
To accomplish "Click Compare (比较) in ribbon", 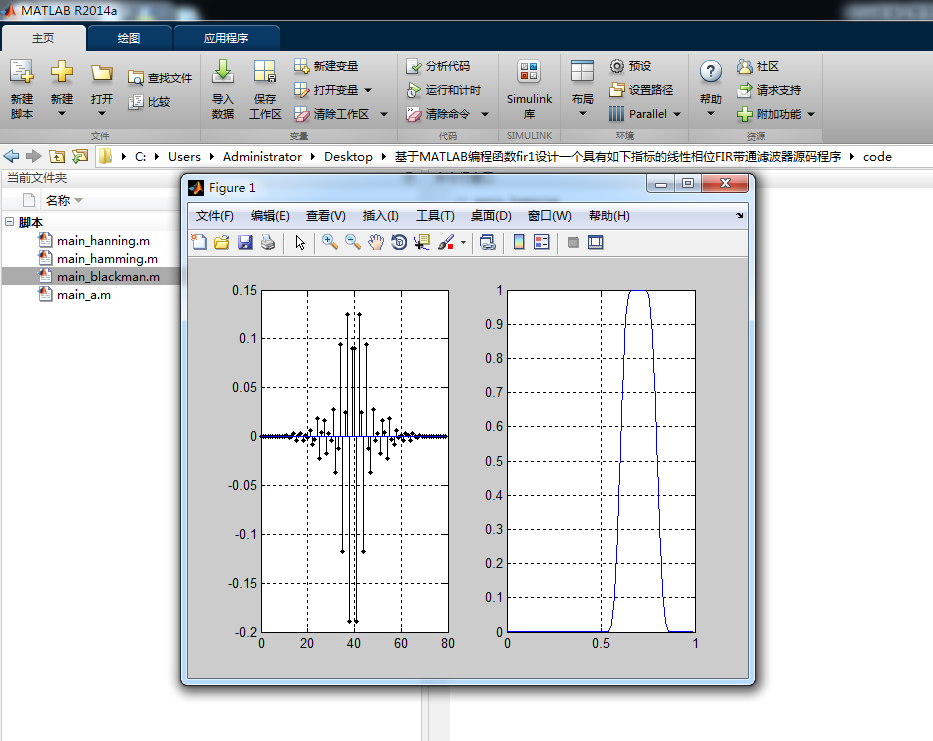I will [150, 102].
